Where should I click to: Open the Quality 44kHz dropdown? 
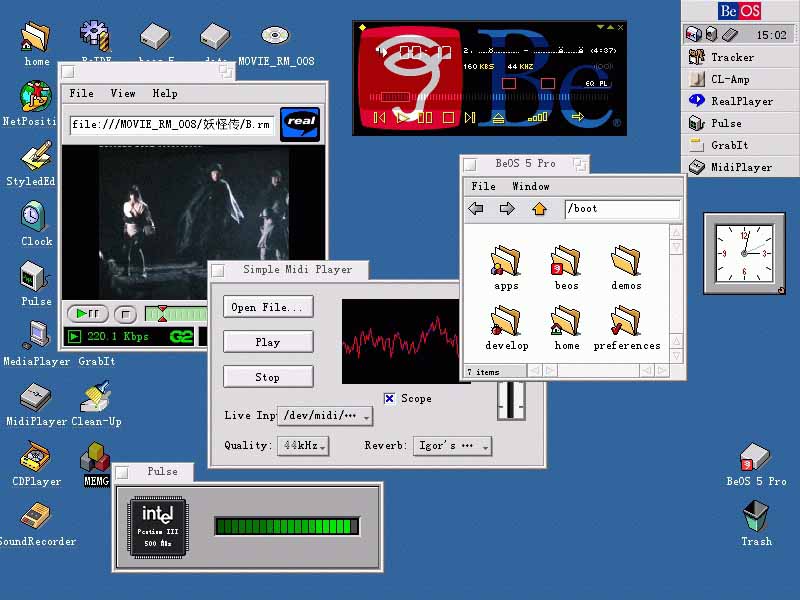(x=303, y=445)
